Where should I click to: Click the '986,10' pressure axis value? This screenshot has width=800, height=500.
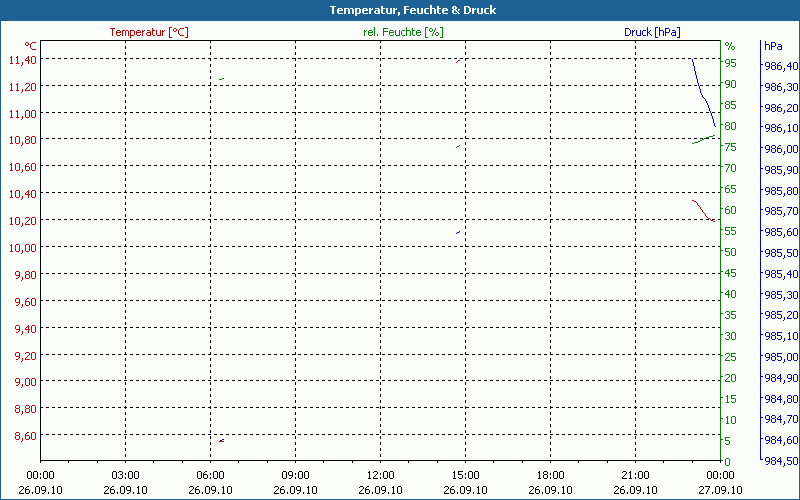(x=781, y=129)
